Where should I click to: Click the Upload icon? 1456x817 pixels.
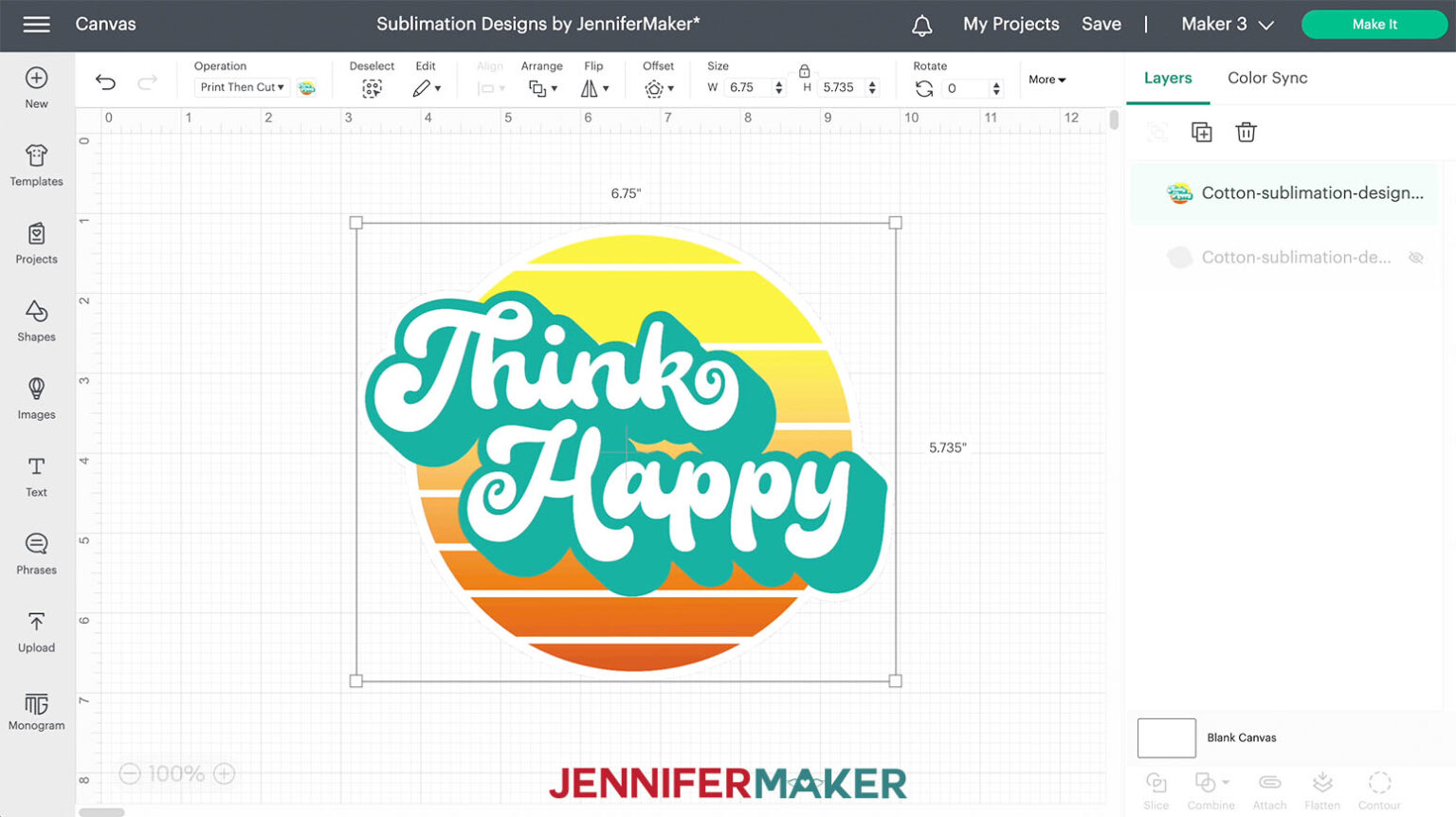point(36,622)
